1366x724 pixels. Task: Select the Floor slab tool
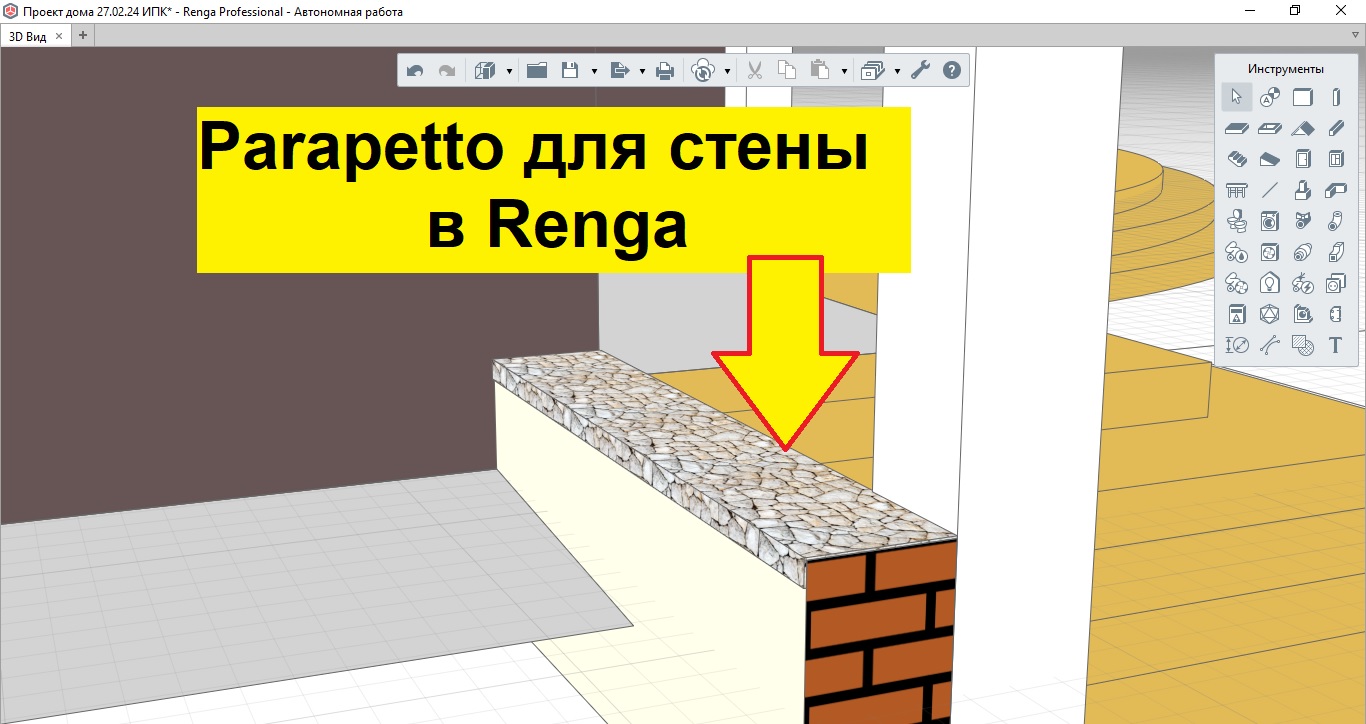1237,128
